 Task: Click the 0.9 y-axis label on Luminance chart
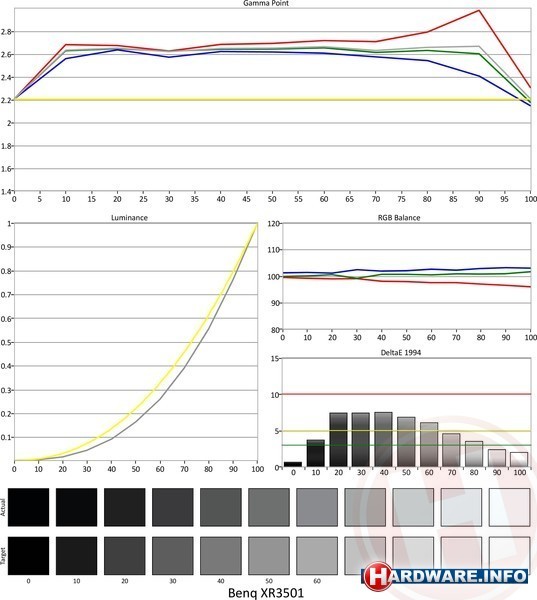6,247
